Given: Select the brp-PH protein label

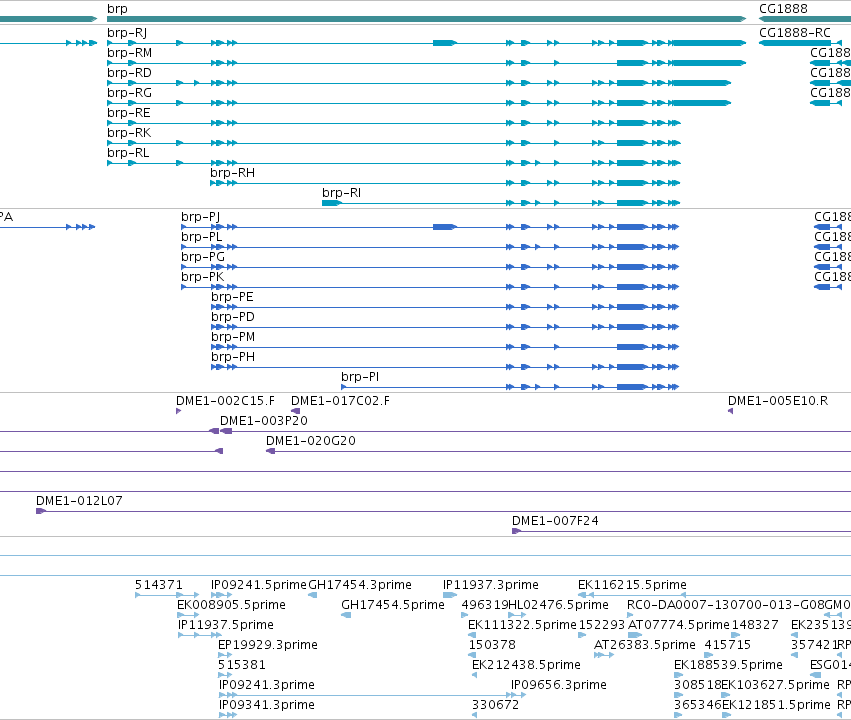Looking at the screenshot, I should point(233,357).
